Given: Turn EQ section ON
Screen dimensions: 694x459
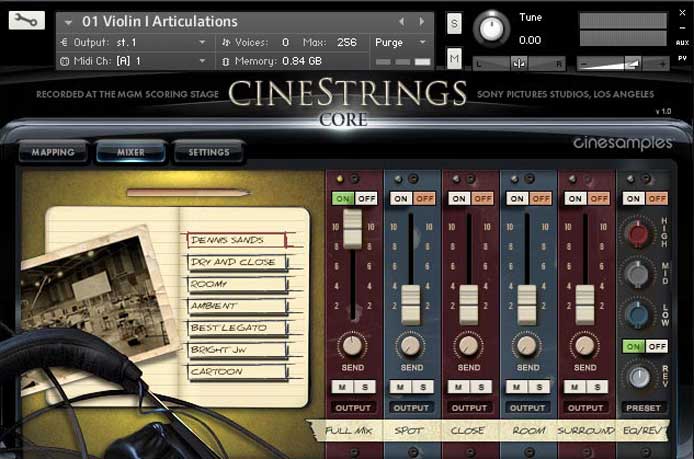Looking at the screenshot, I should pyautogui.click(x=633, y=199).
